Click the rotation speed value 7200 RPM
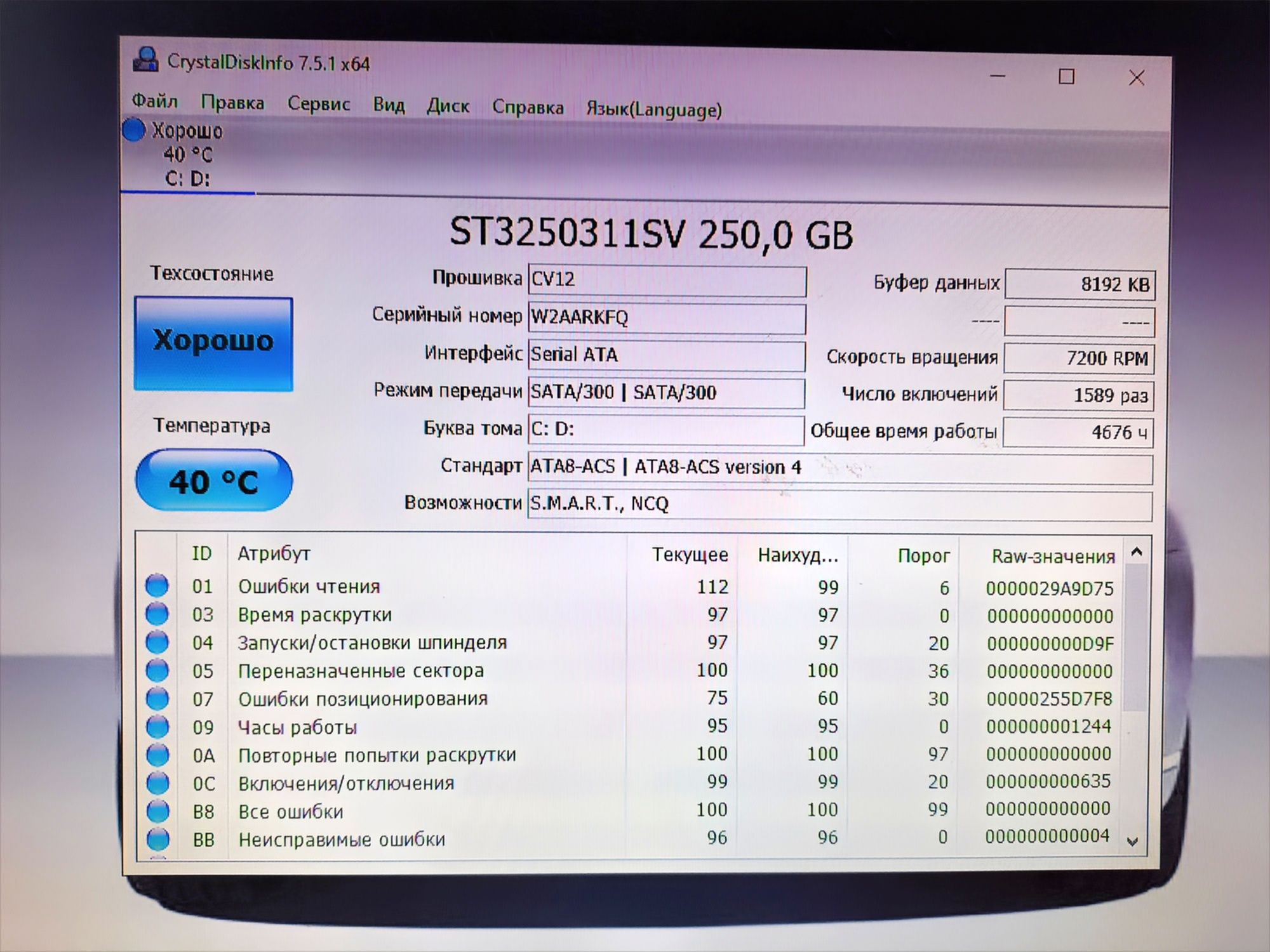 (x=1079, y=359)
